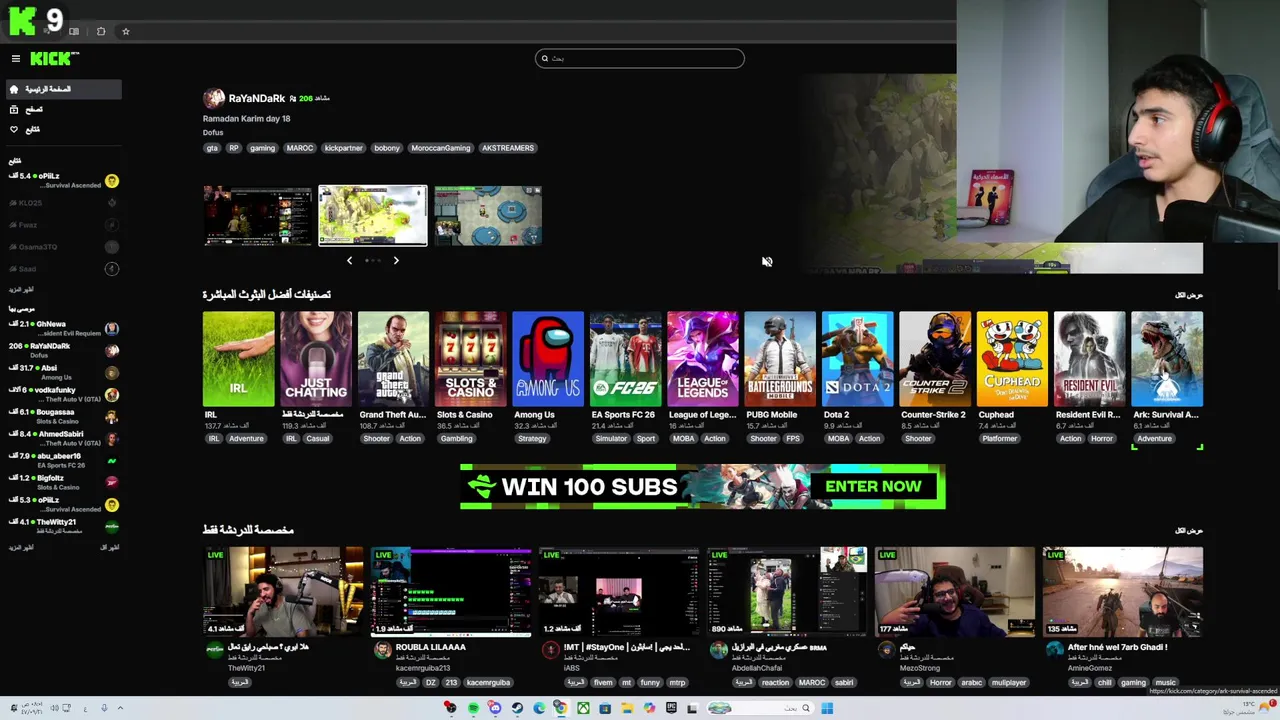This screenshot has width=1280, height=720.
Task: View all chat-only streams link
Action: click(1189, 530)
